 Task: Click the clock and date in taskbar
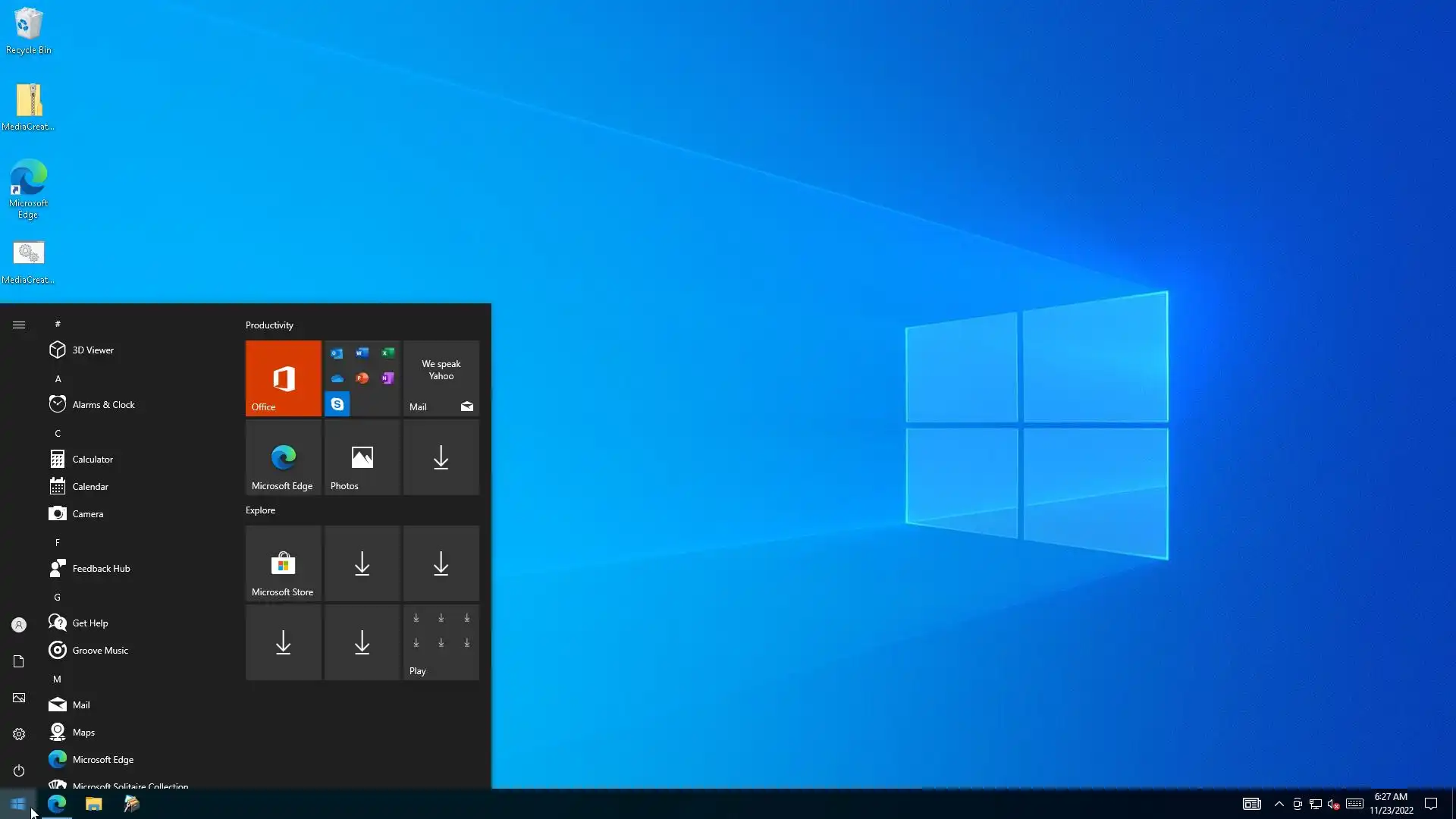click(1391, 804)
